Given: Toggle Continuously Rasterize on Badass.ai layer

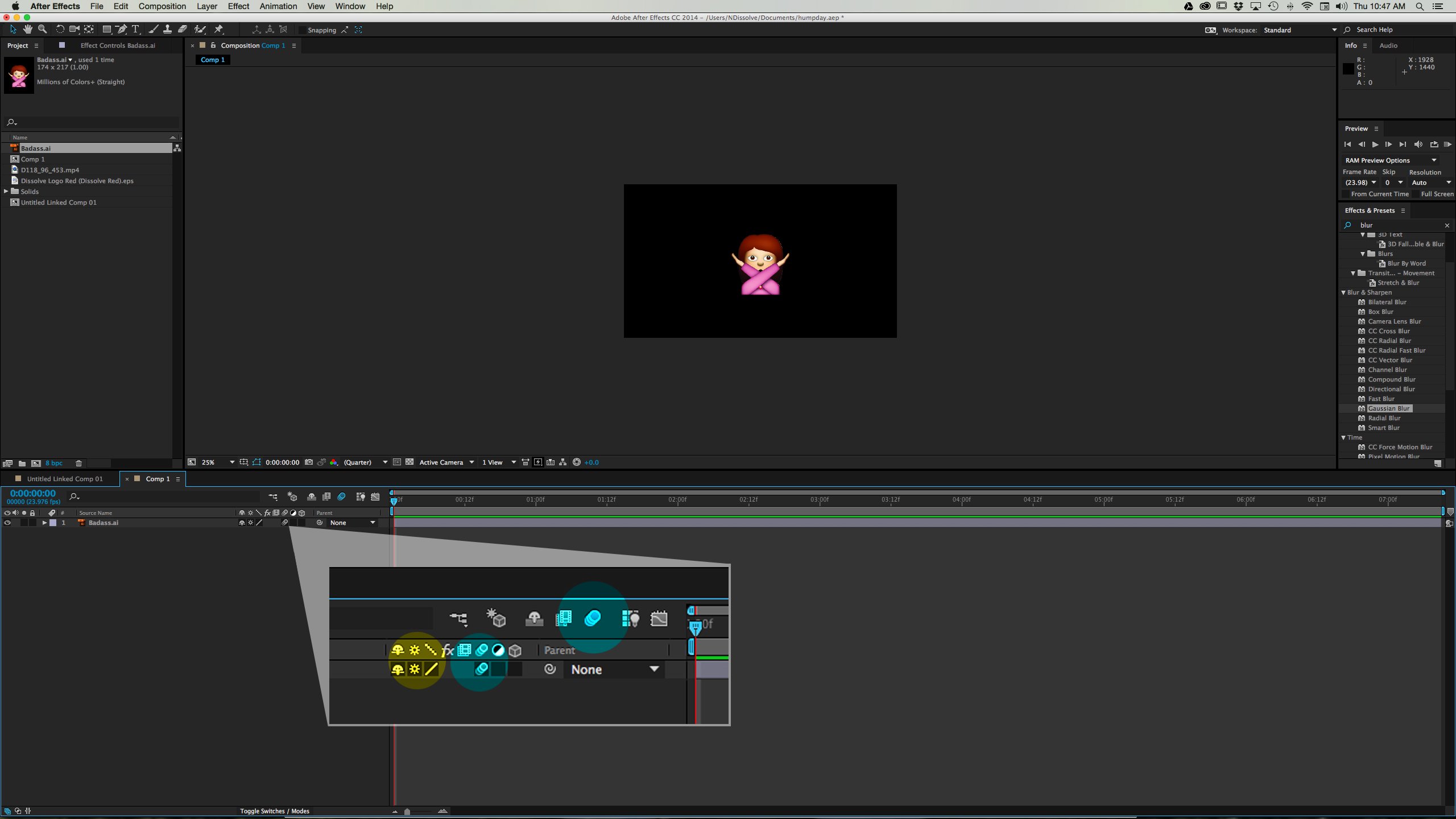Looking at the screenshot, I should (250, 523).
